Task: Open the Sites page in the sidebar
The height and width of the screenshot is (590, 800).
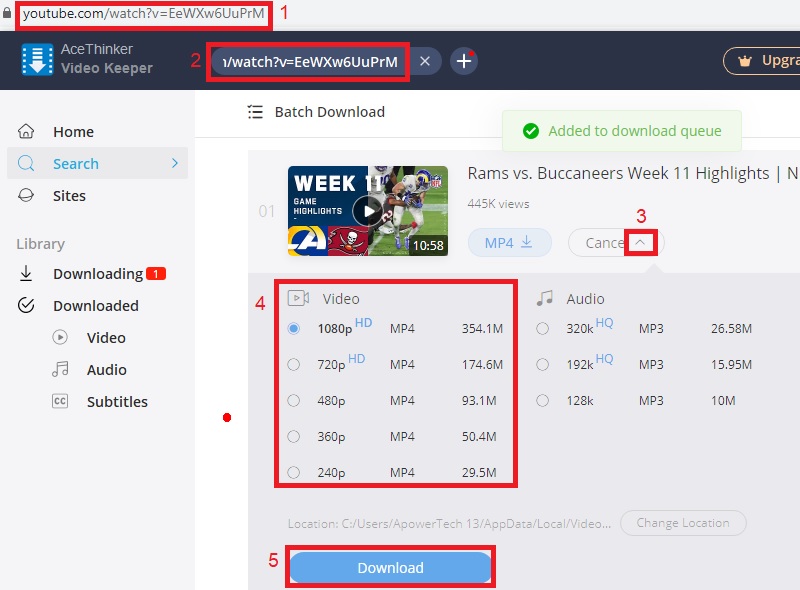Action: point(97,195)
